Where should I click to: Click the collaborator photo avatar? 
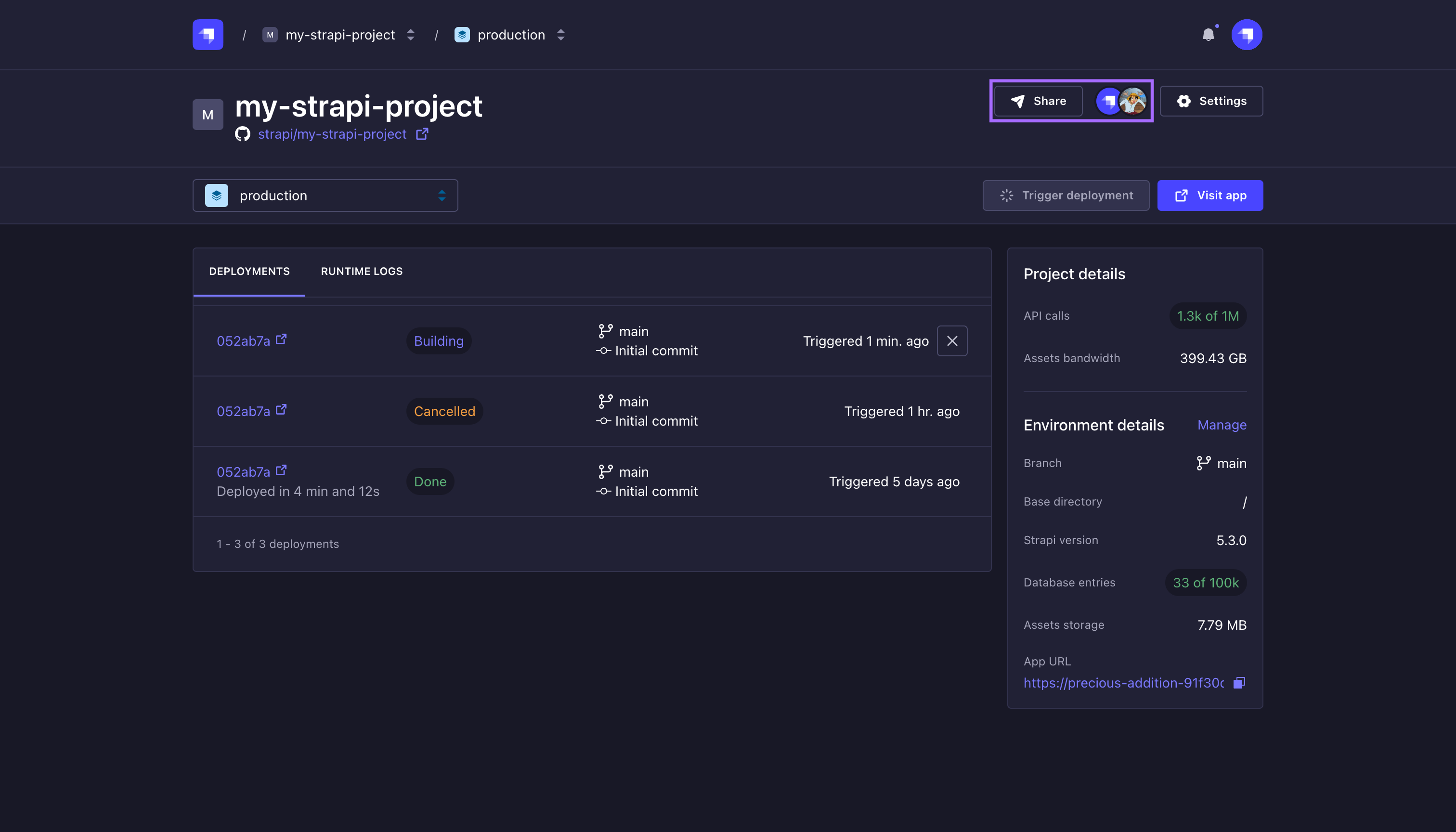[1133, 101]
